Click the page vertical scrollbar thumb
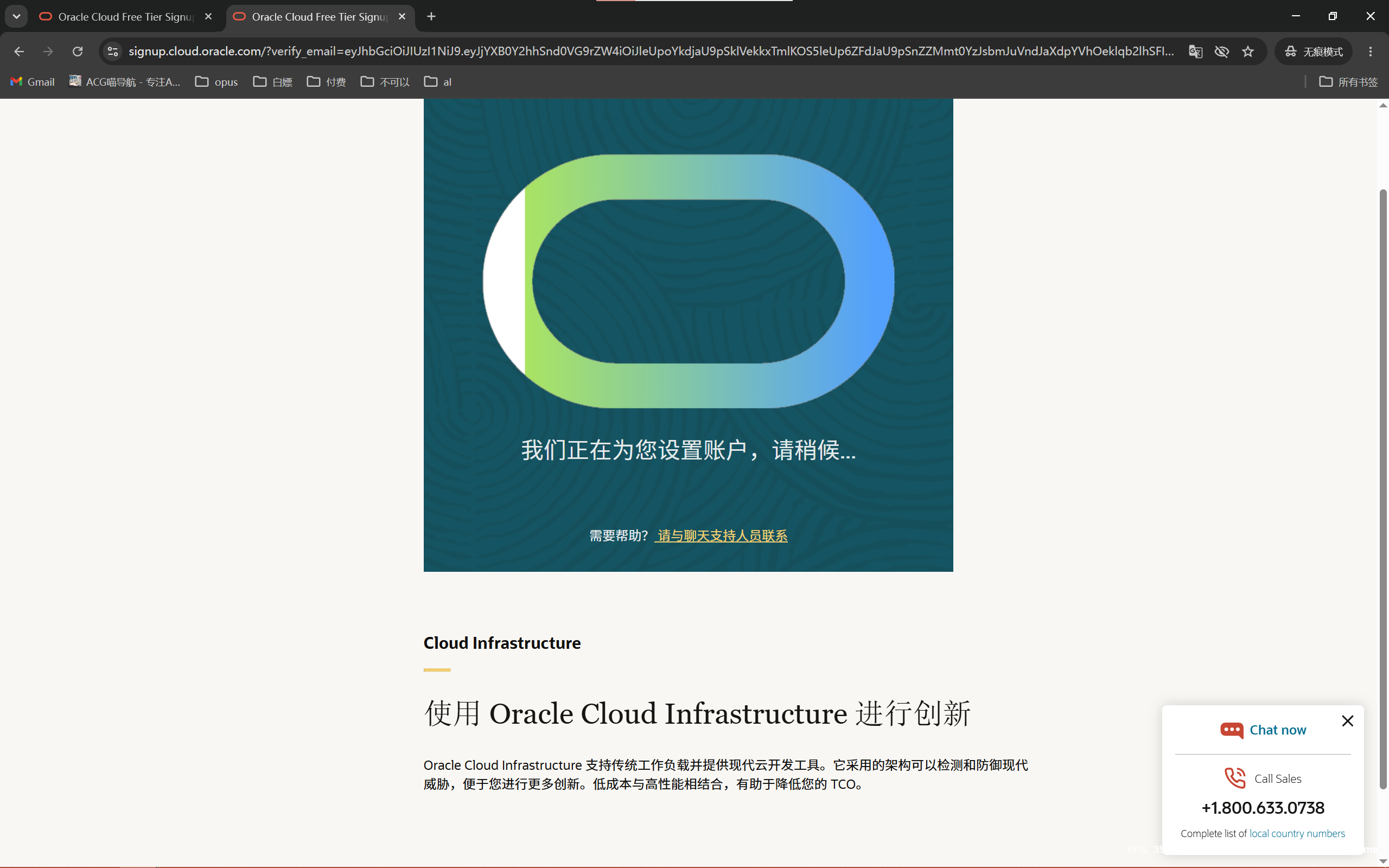1389x868 pixels. tap(1382, 489)
